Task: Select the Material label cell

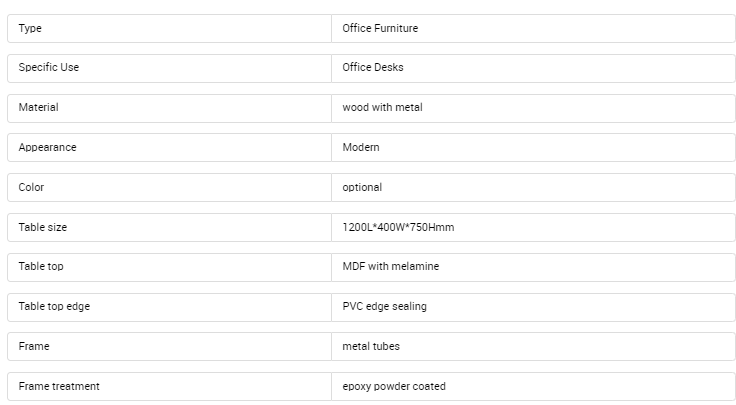Action: coord(39,107)
